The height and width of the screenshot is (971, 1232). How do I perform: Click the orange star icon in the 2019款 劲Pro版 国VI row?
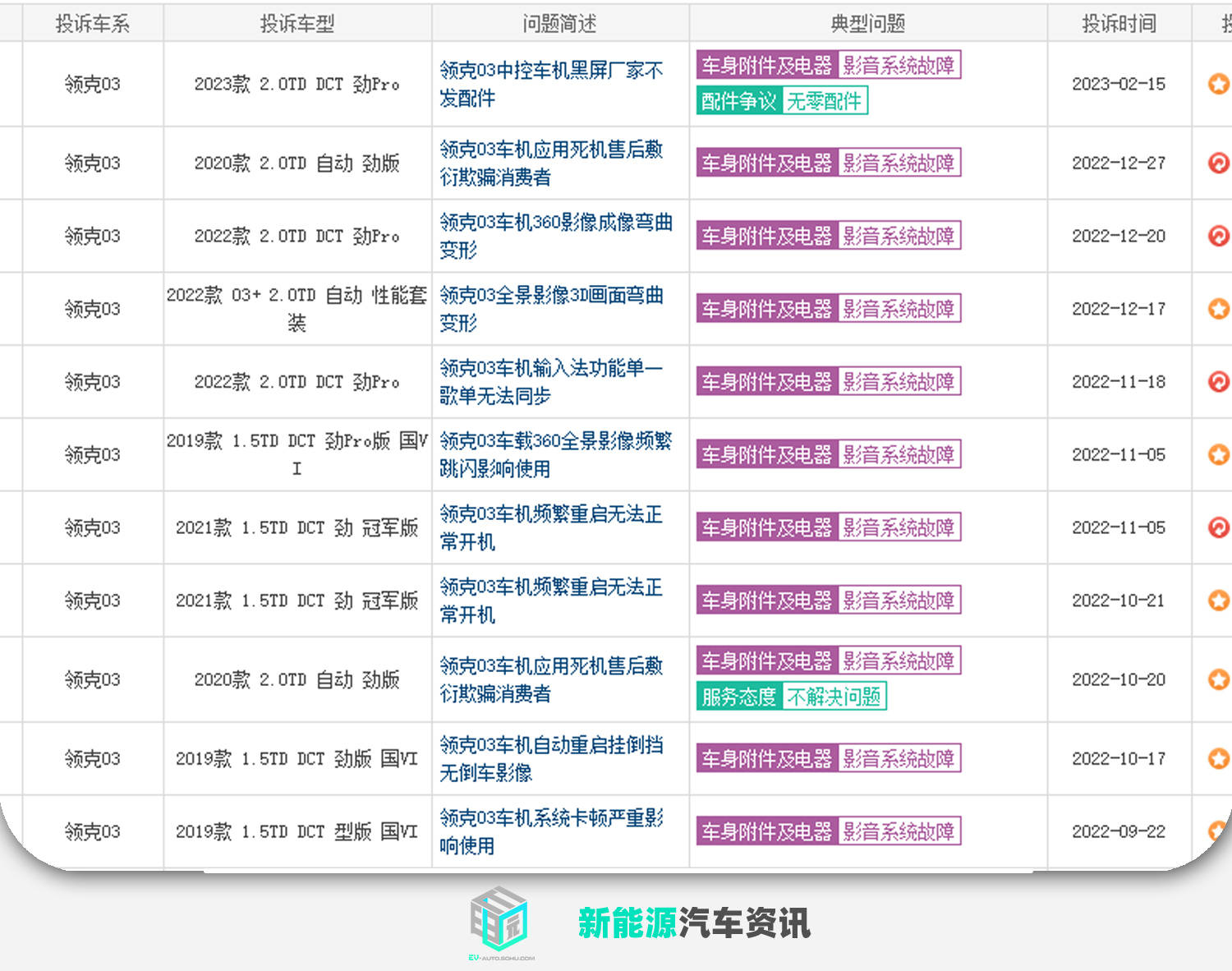(1219, 454)
